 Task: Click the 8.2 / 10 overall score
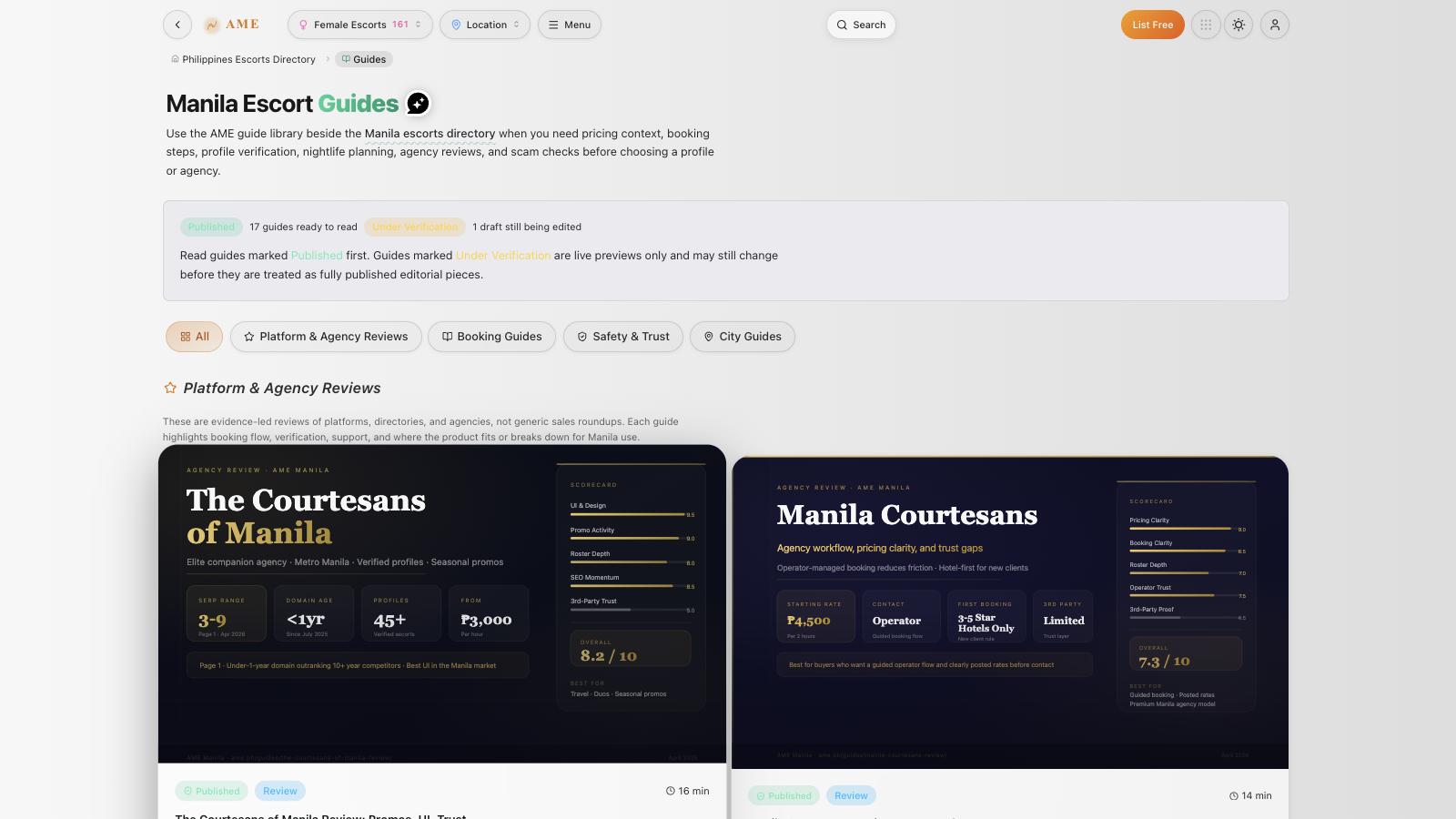[x=609, y=655]
